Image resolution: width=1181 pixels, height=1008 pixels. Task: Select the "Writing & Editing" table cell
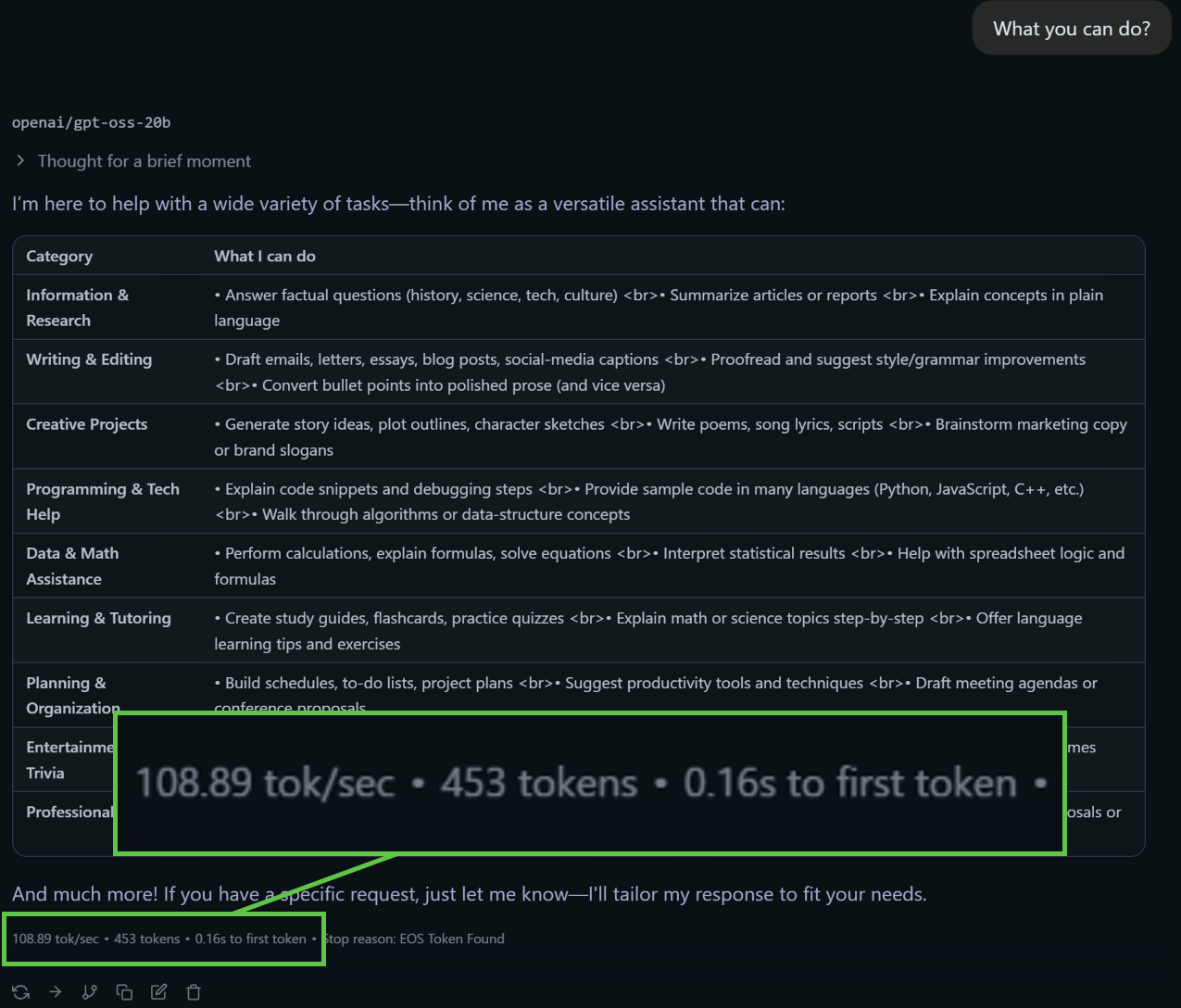point(89,359)
